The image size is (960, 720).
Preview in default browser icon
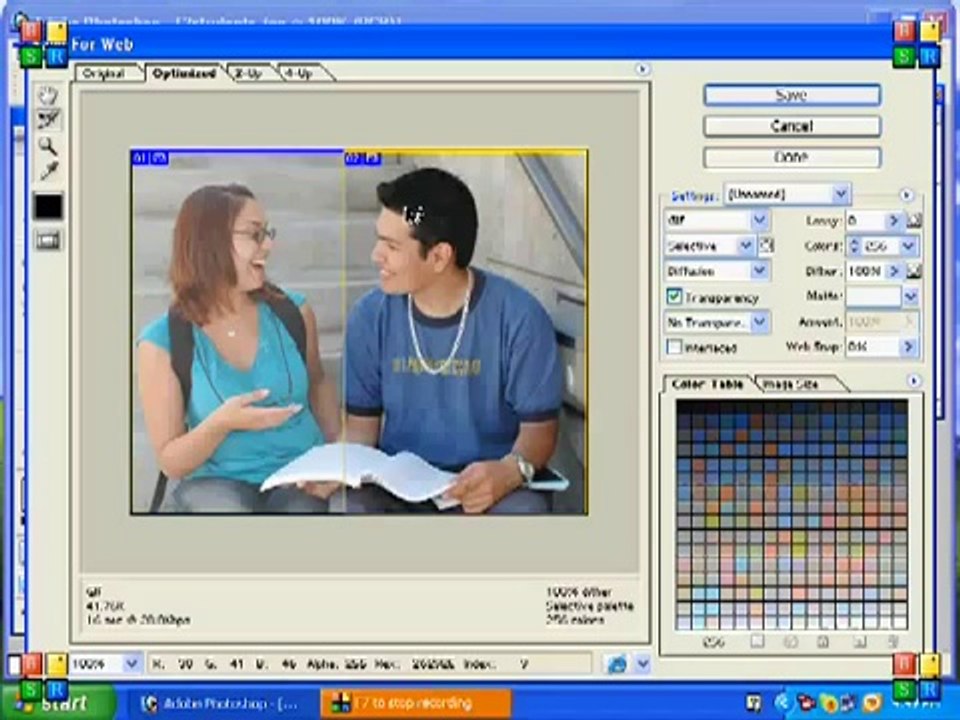617,664
